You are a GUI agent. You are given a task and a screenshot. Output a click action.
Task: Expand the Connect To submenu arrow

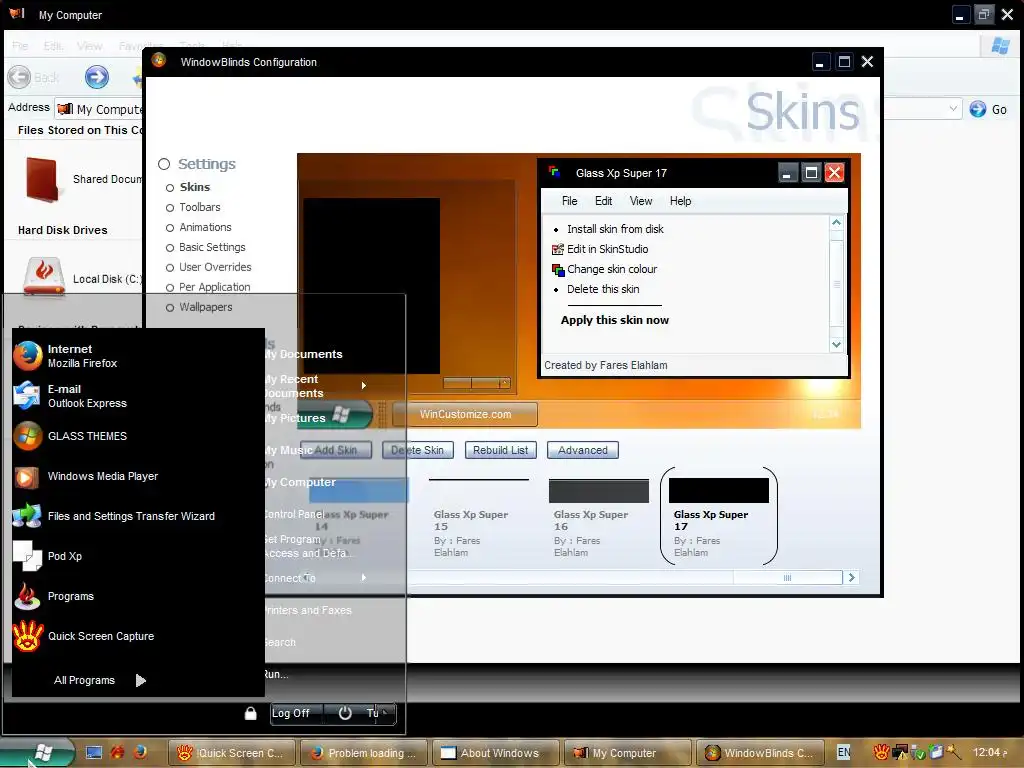(364, 577)
